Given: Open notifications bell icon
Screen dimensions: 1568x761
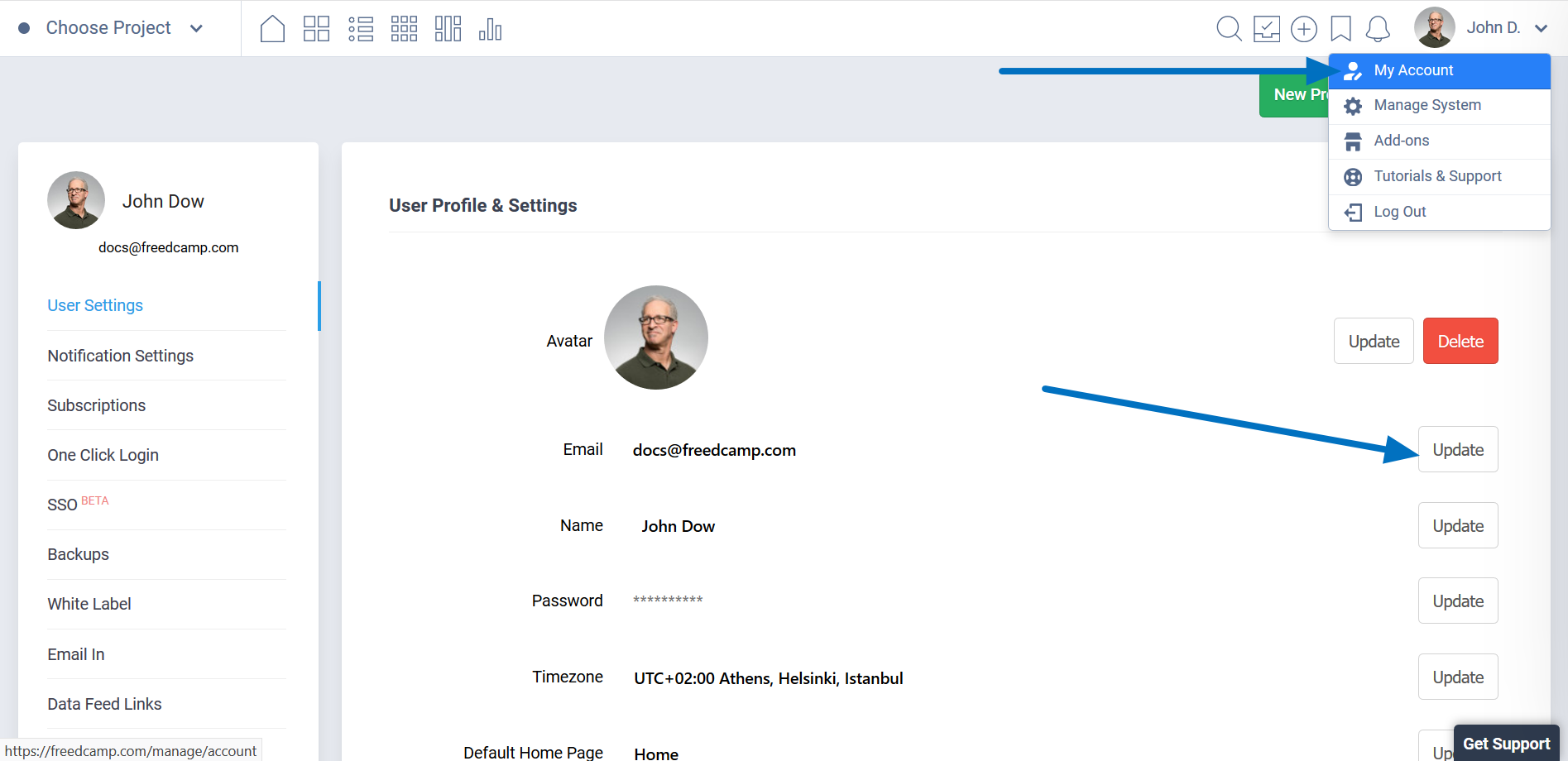Looking at the screenshot, I should point(1378,29).
